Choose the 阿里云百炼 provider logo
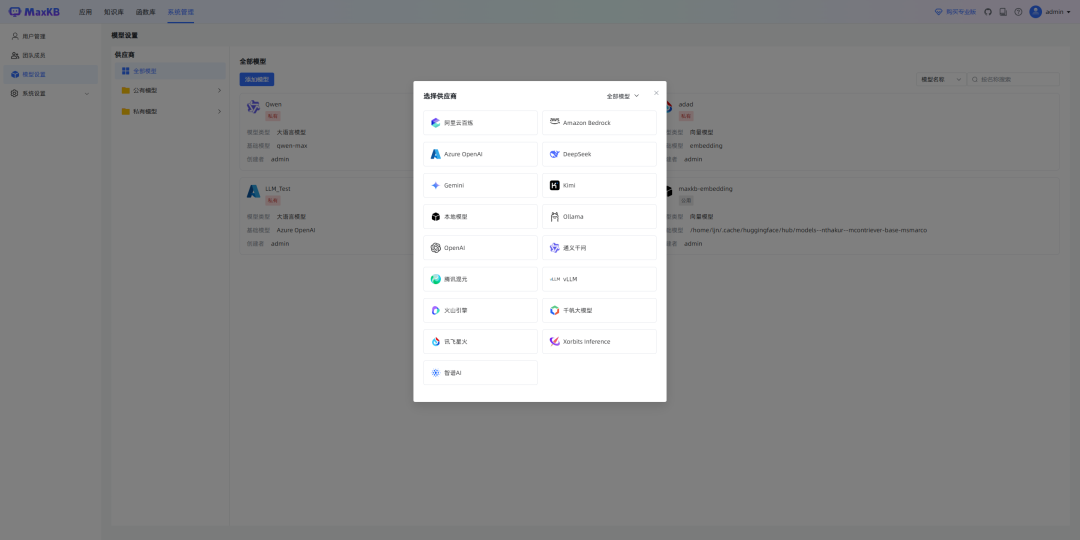The height and width of the screenshot is (540, 1080). pos(435,123)
